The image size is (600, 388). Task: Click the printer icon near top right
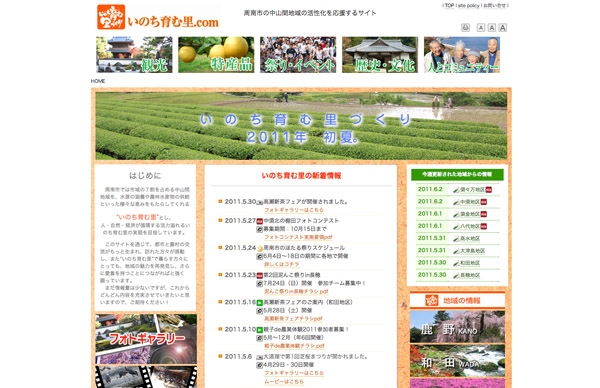coord(465,28)
